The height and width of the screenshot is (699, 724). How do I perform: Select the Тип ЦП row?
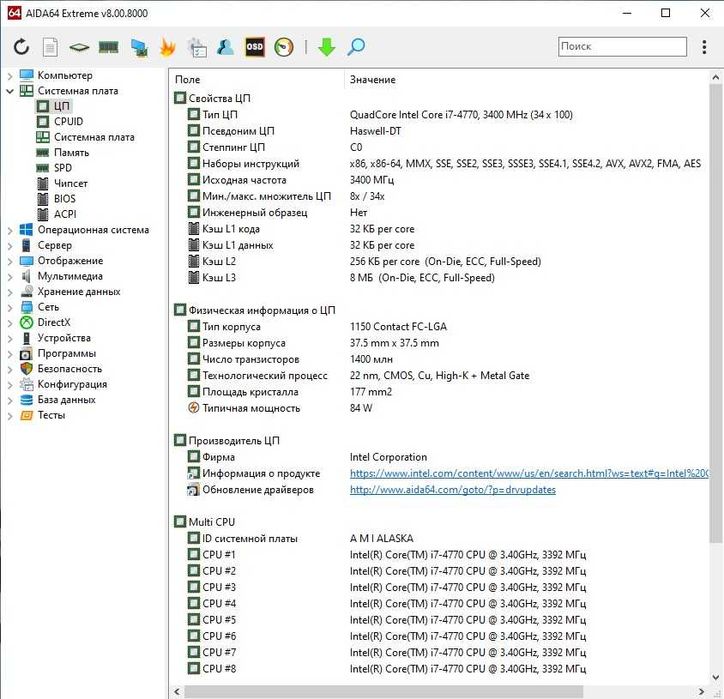point(439,114)
